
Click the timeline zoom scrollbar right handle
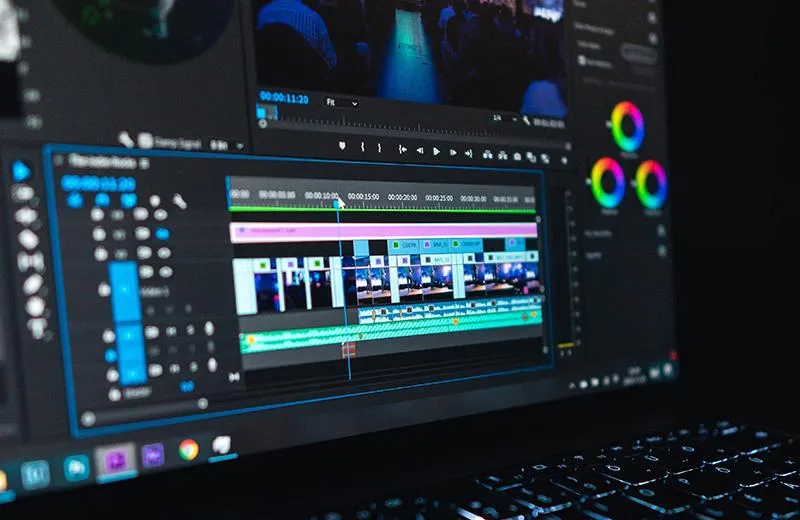[x=203, y=404]
